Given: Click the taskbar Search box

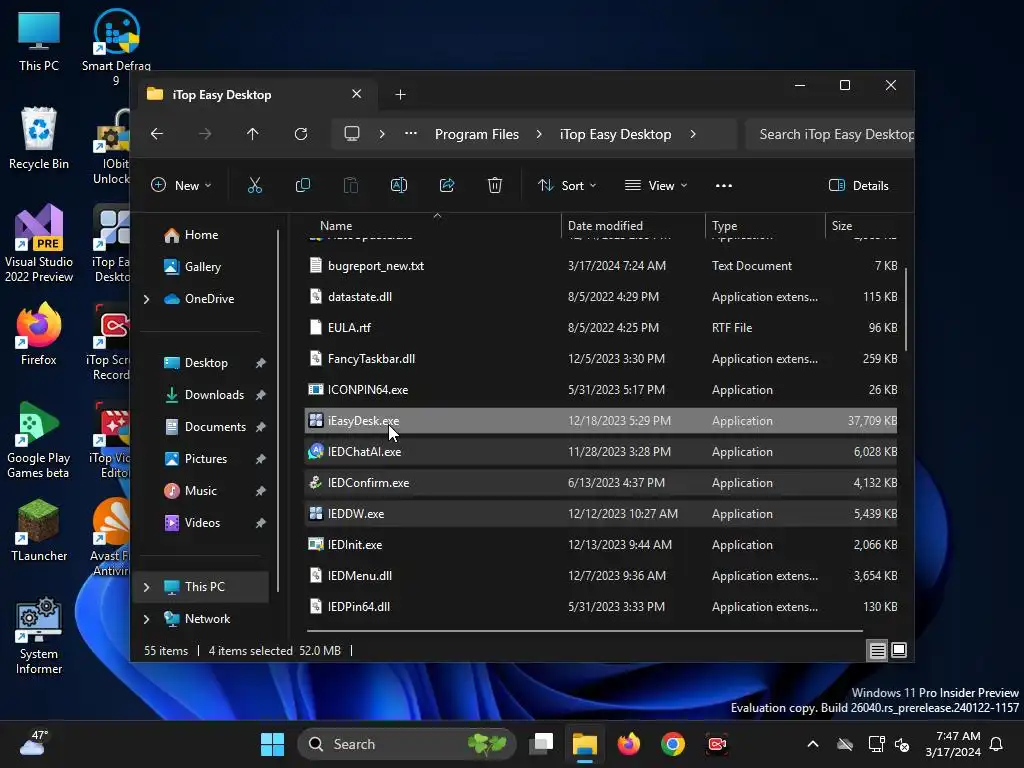Looking at the screenshot, I should (x=407, y=744).
